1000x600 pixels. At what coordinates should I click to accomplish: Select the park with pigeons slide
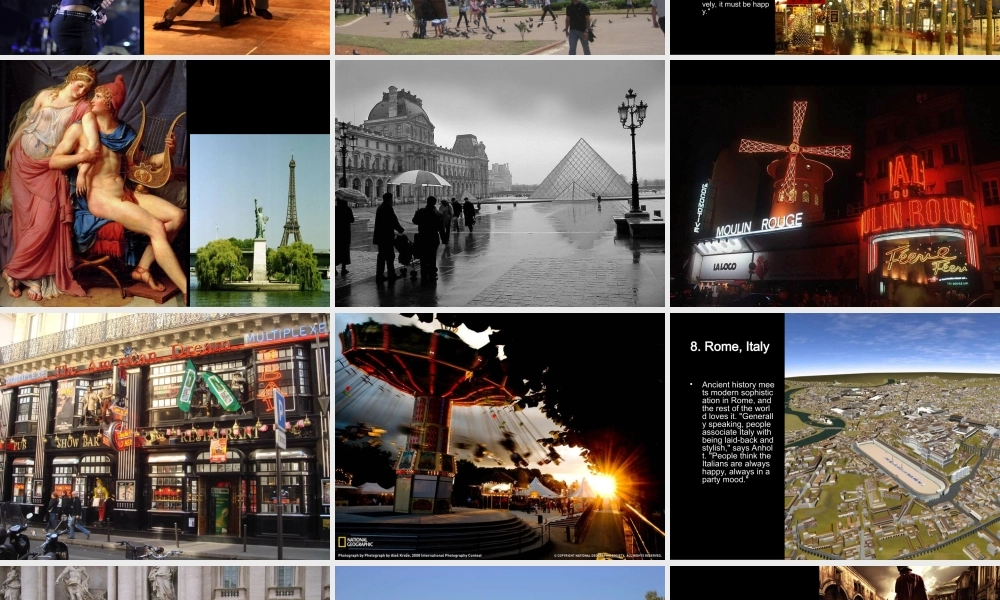pos(499,26)
